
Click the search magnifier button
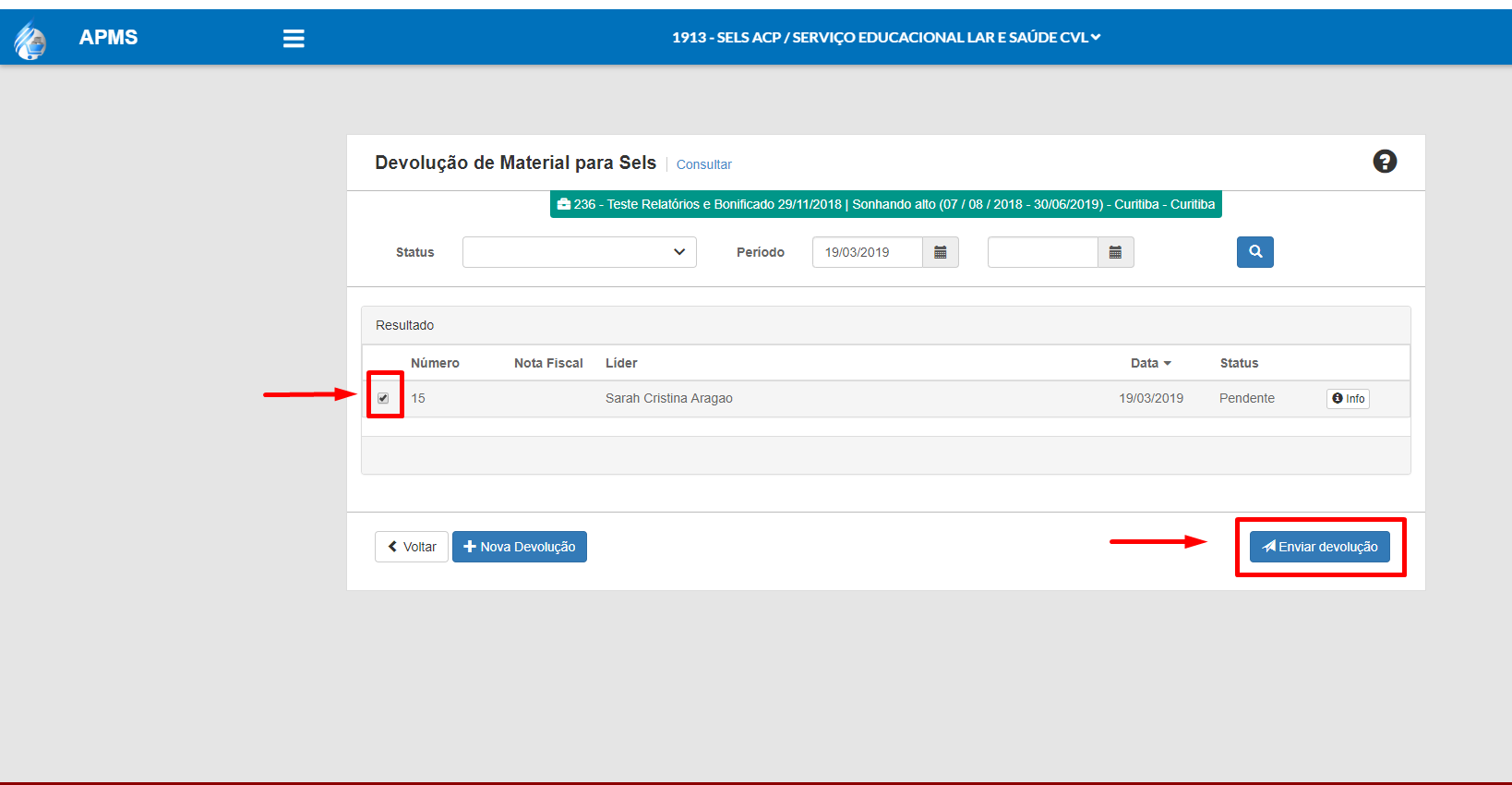pyautogui.click(x=1255, y=252)
